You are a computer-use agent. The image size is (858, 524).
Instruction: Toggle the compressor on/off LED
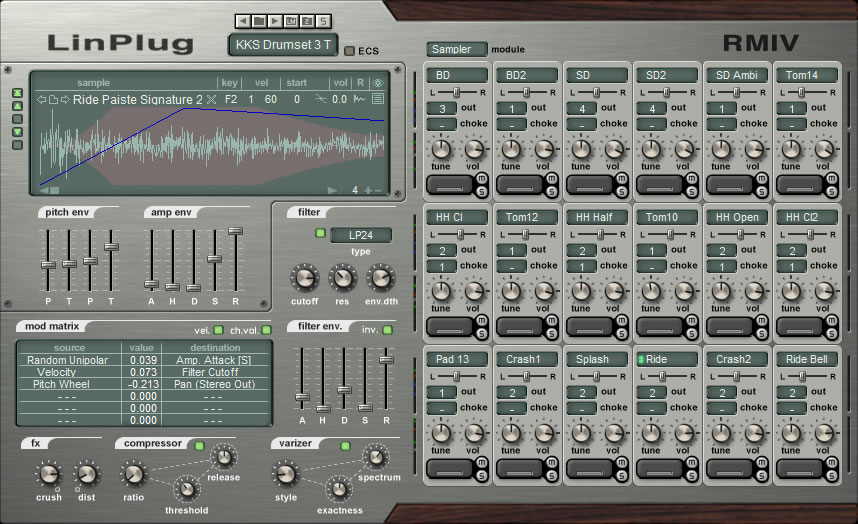point(199,446)
